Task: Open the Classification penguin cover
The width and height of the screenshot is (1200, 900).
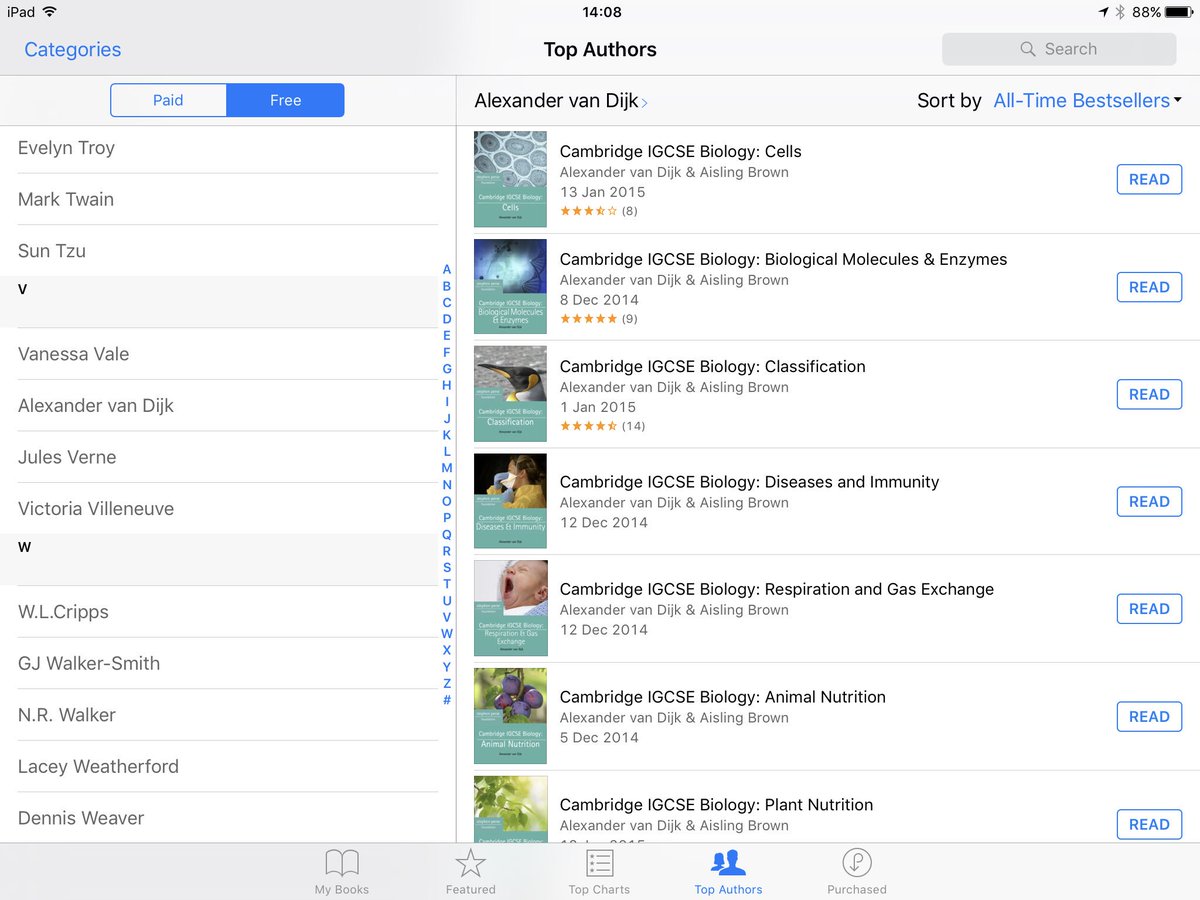Action: (x=510, y=394)
